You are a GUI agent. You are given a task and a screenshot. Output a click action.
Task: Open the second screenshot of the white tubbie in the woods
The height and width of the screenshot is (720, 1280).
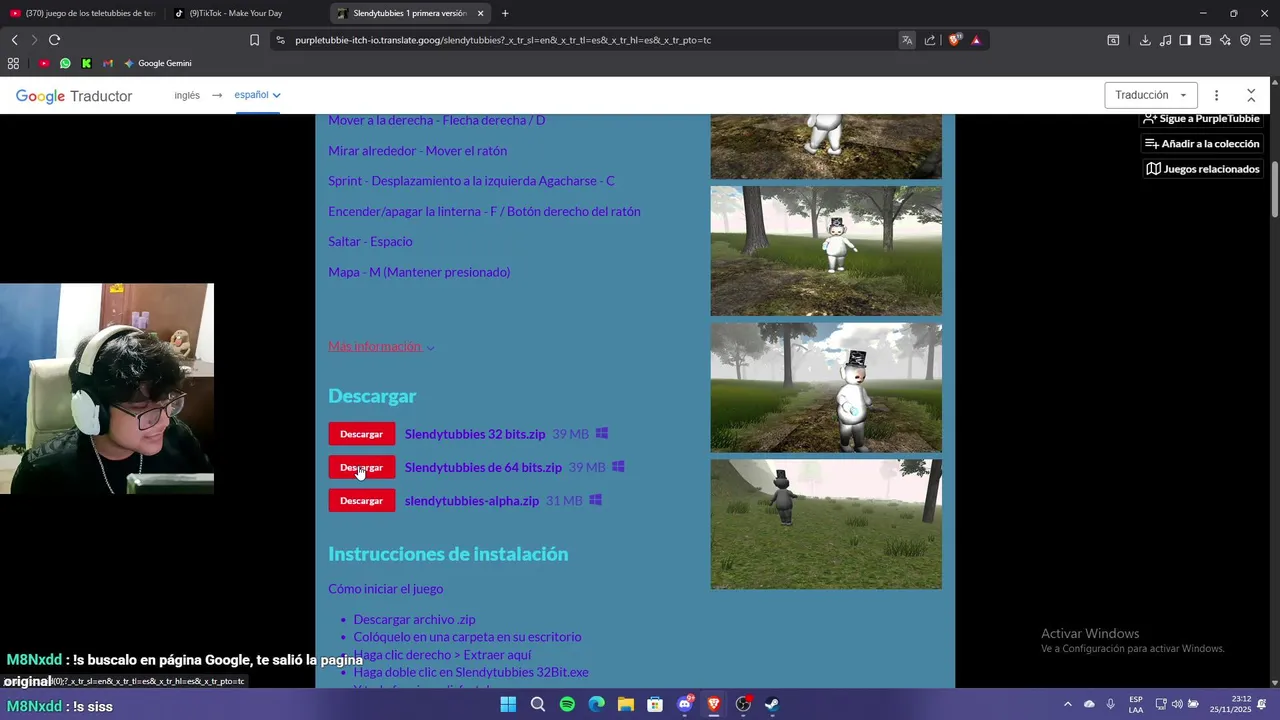826,251
